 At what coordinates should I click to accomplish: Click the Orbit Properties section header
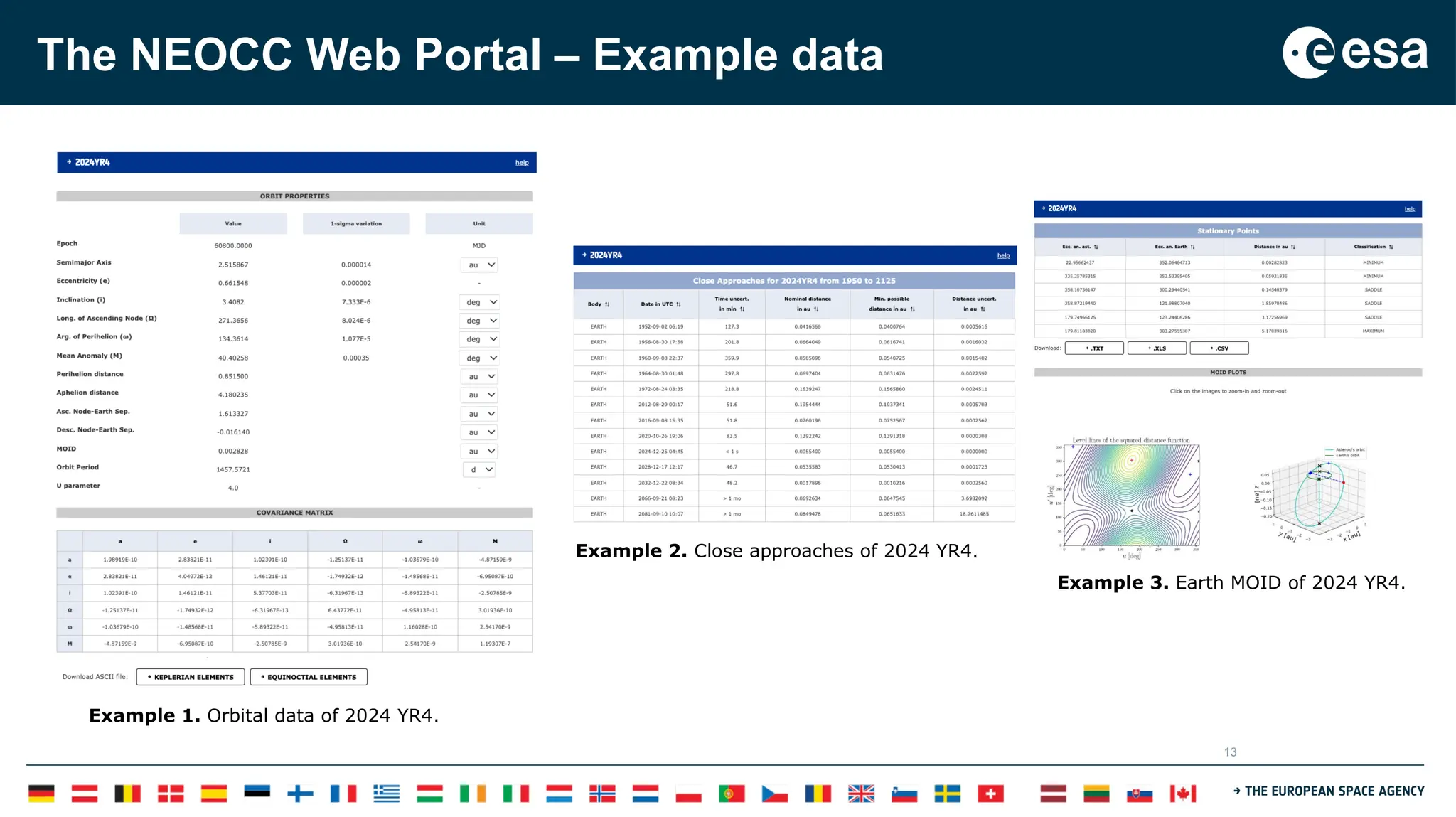(295, 196)
